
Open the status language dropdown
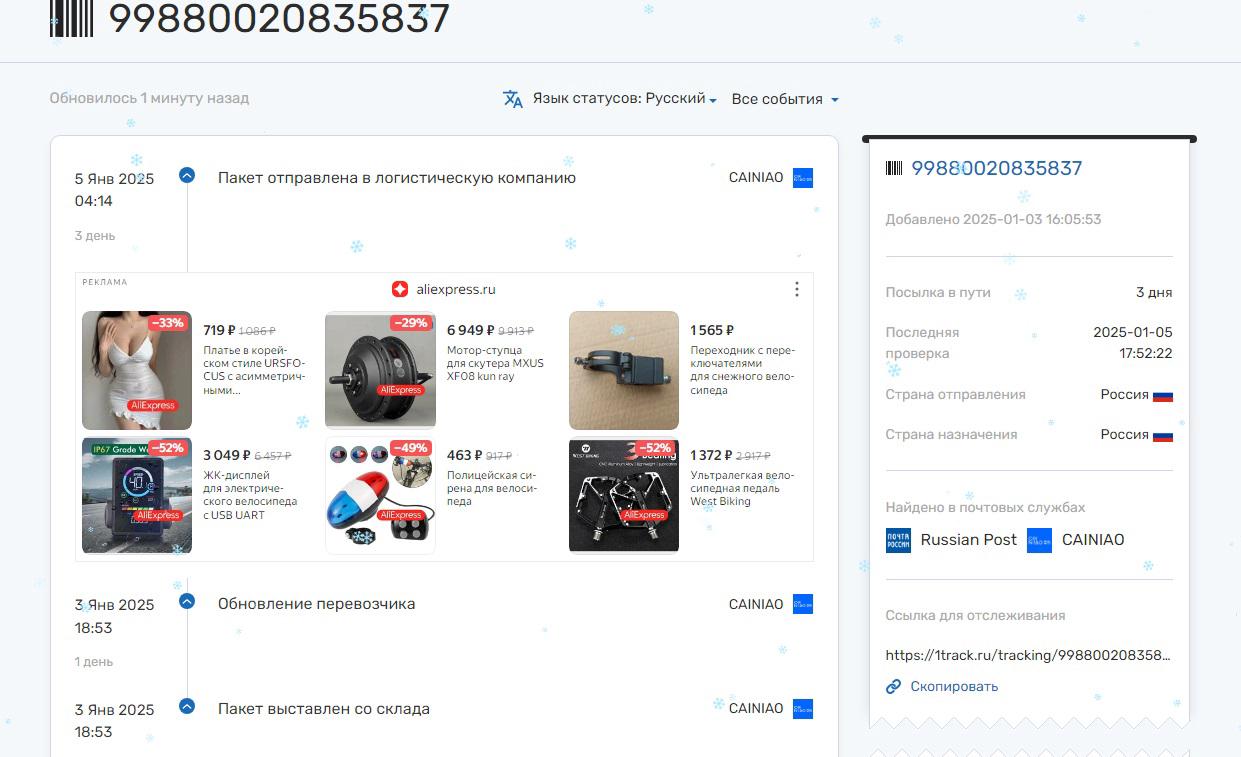[625, 99]
